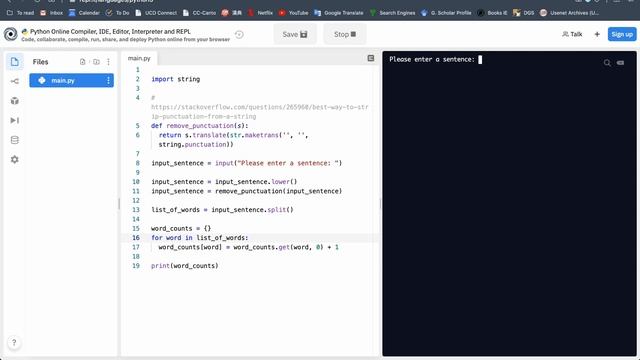Open the settings gear icon

pos(15,160)
